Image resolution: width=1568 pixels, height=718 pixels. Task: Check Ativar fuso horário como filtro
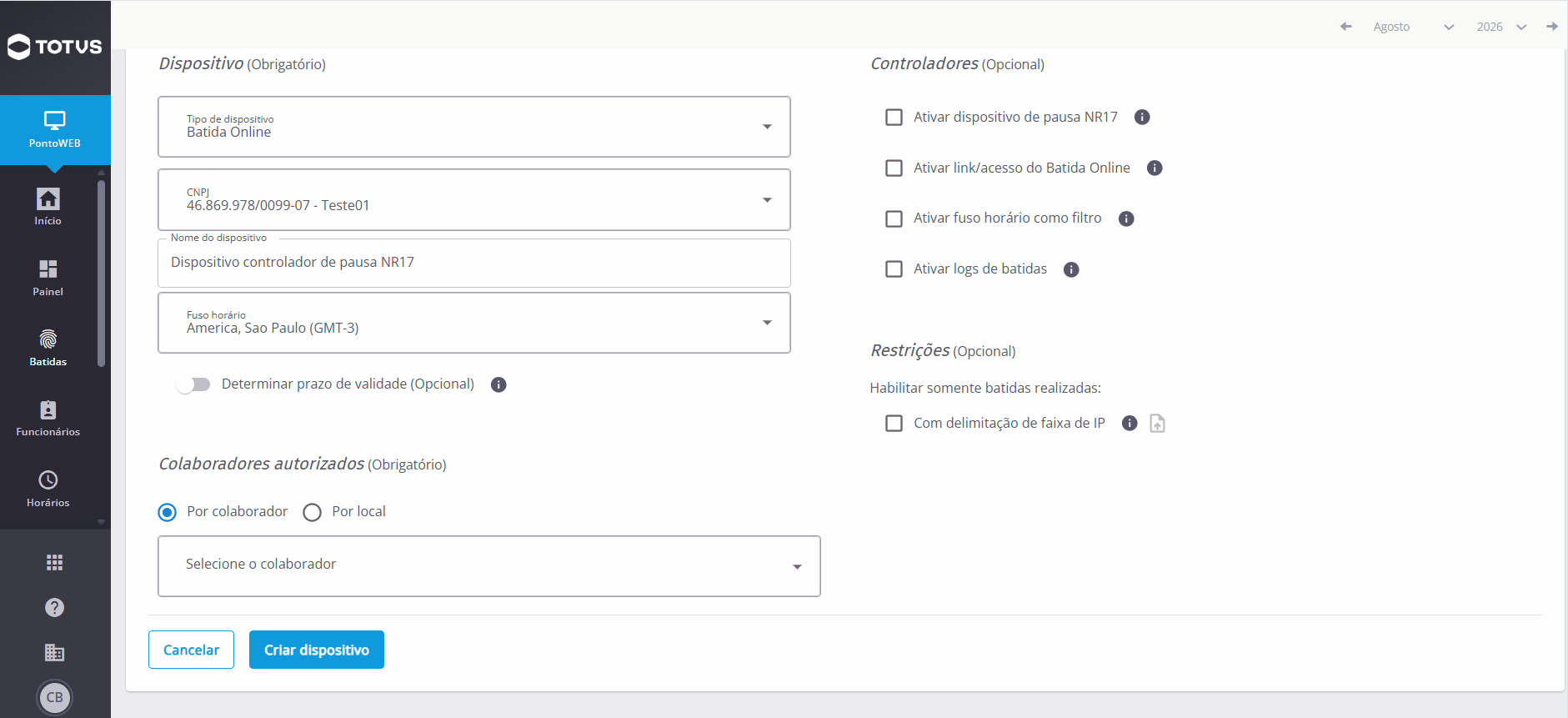coord(894,218)
